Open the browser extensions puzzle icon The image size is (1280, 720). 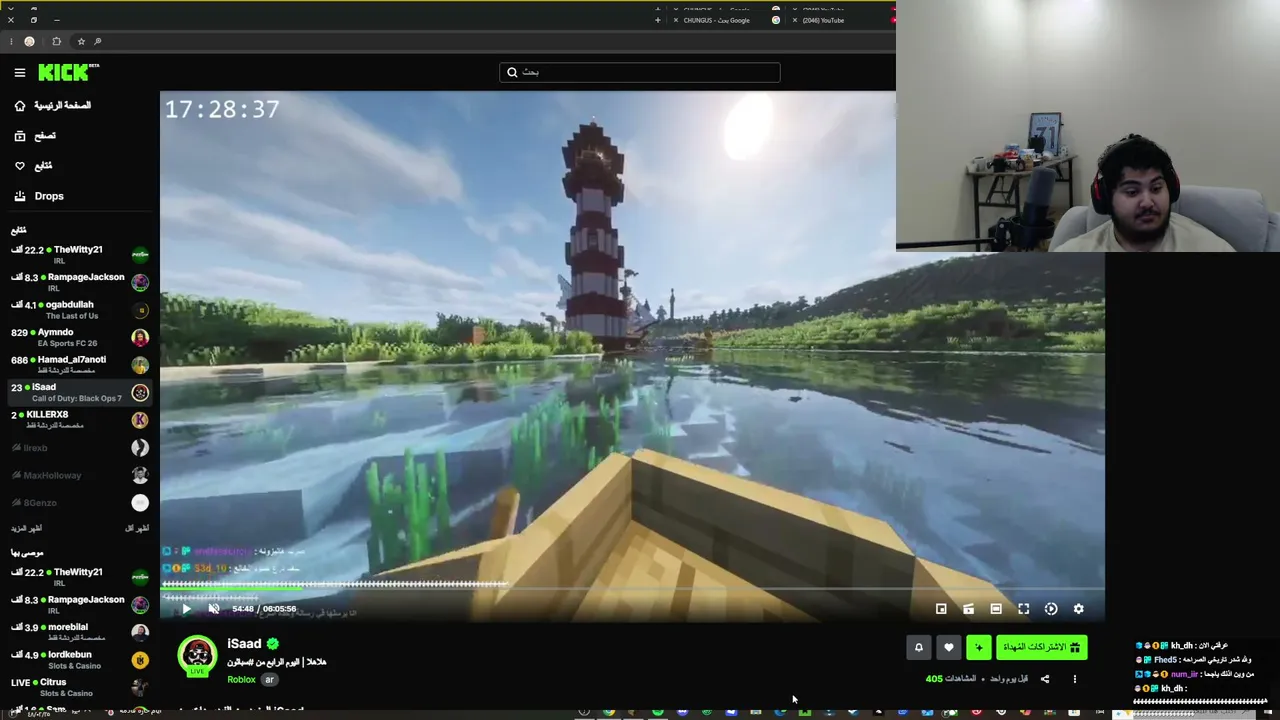pos(56,41)
